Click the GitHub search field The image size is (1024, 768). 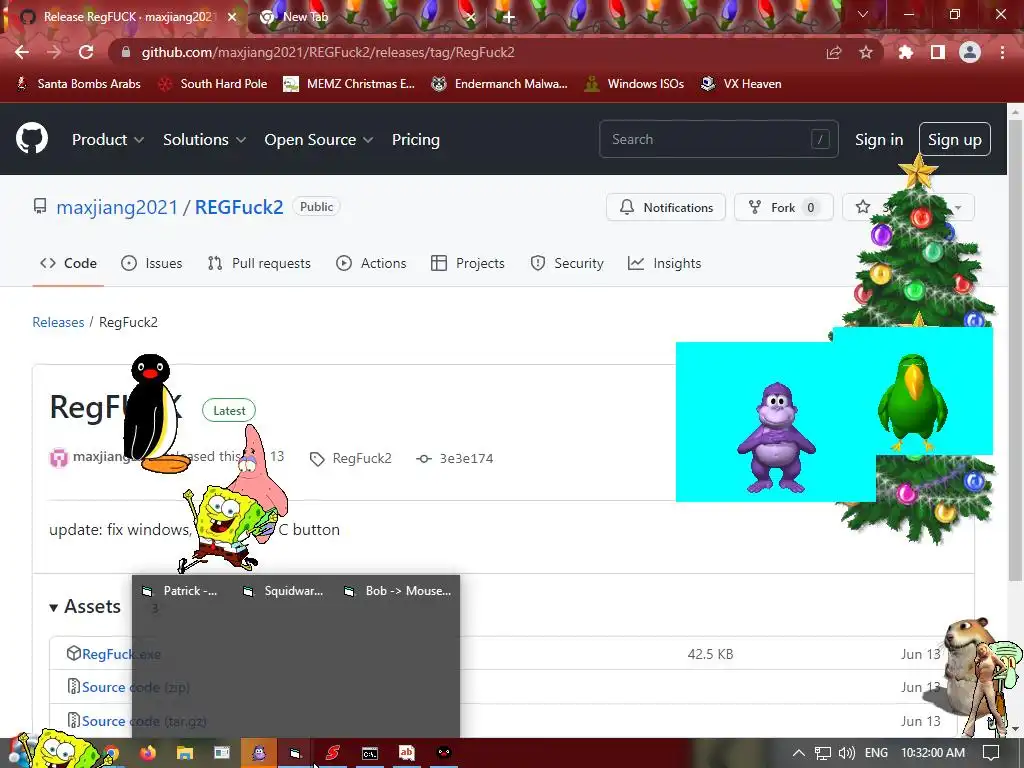(x=718, y=139)
